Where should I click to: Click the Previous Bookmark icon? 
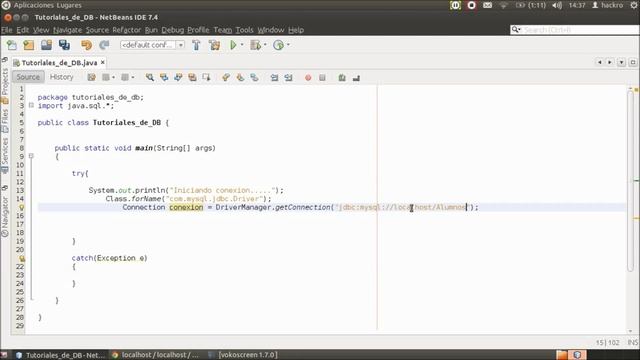click(x=226, y=78)
